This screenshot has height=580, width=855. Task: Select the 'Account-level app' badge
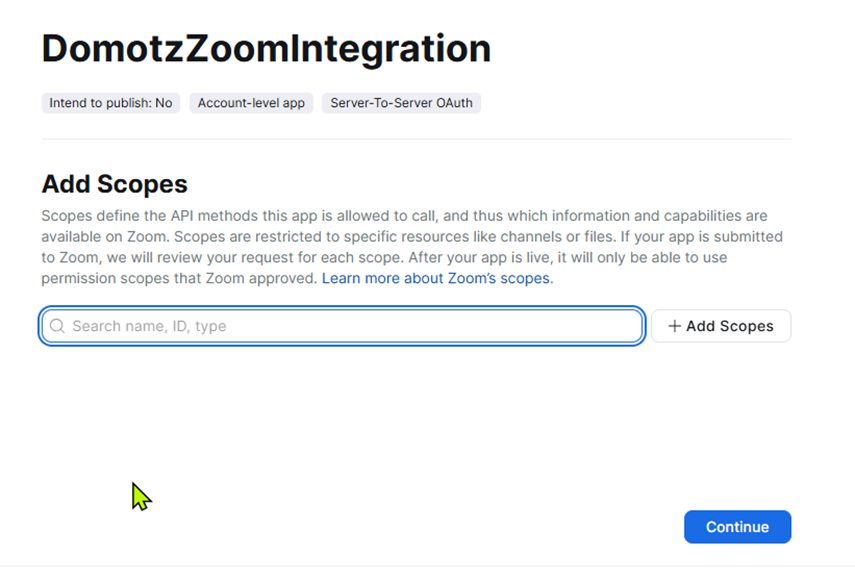coord(251,103)
